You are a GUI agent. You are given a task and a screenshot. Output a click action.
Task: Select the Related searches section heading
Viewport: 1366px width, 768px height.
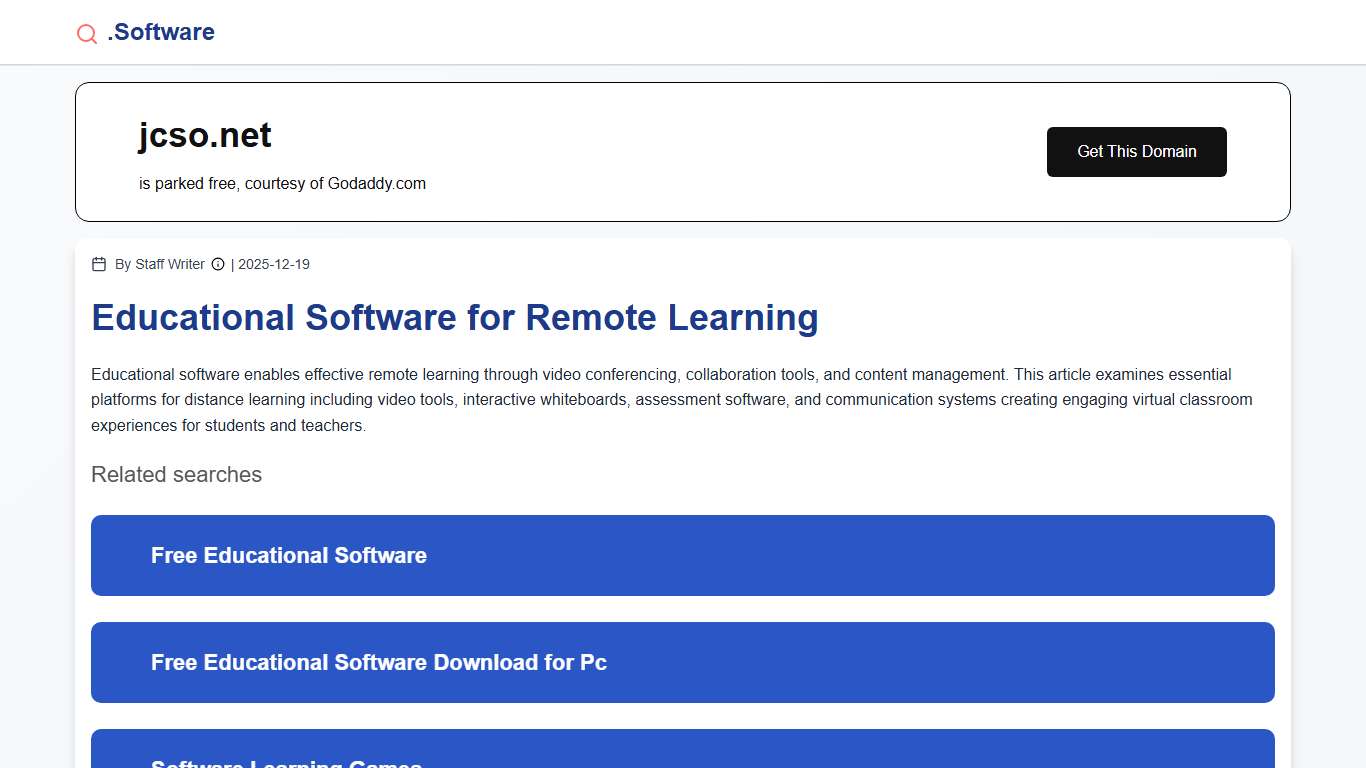click(176, 474)
